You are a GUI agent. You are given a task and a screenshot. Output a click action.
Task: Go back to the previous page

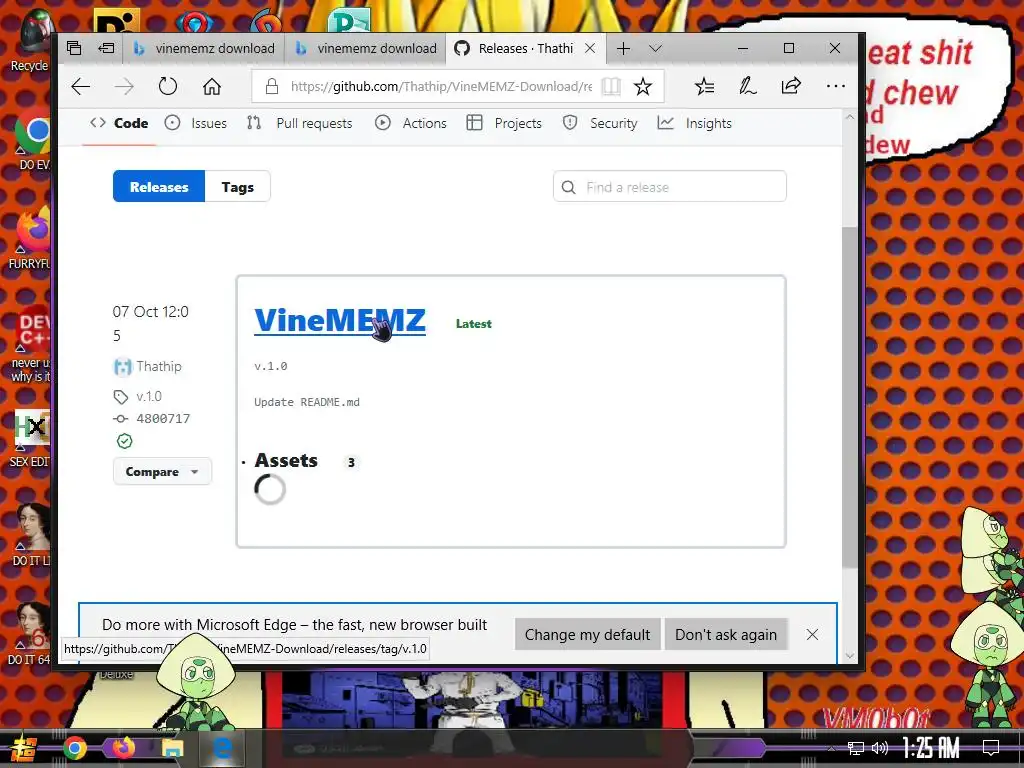pyautogui.click(x=81, y=86)
